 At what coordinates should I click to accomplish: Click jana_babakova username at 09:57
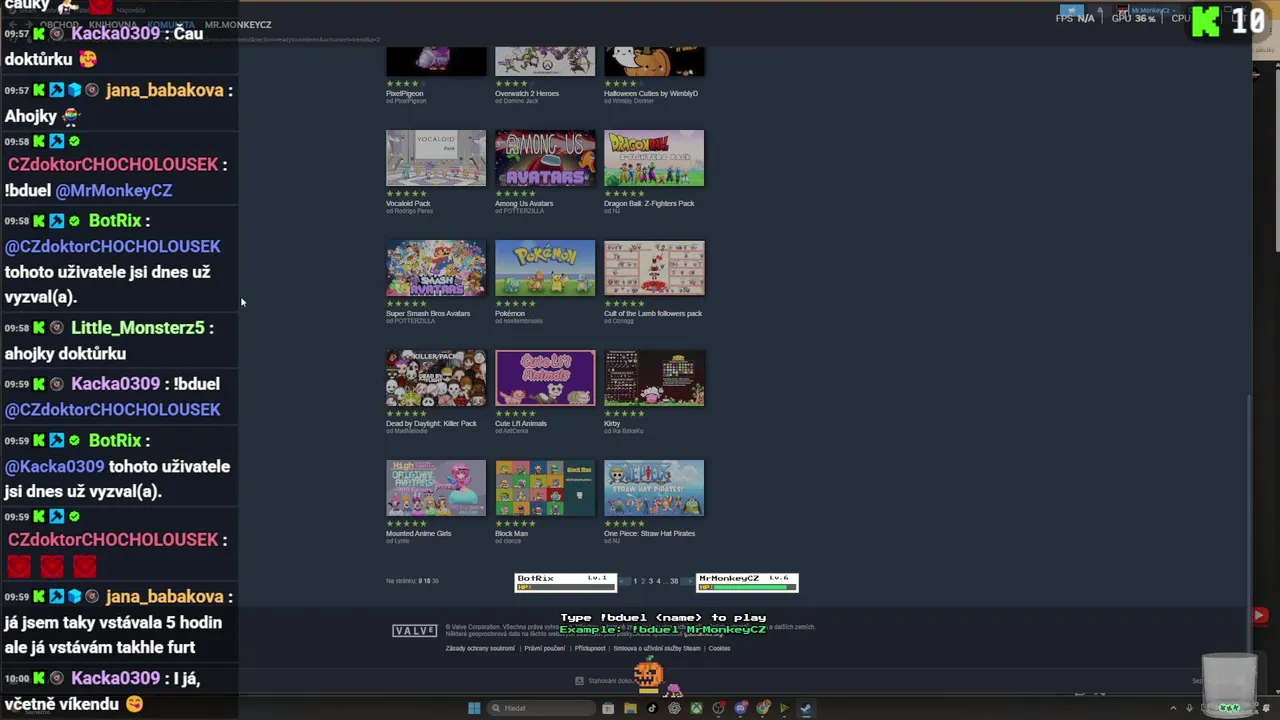165,90
